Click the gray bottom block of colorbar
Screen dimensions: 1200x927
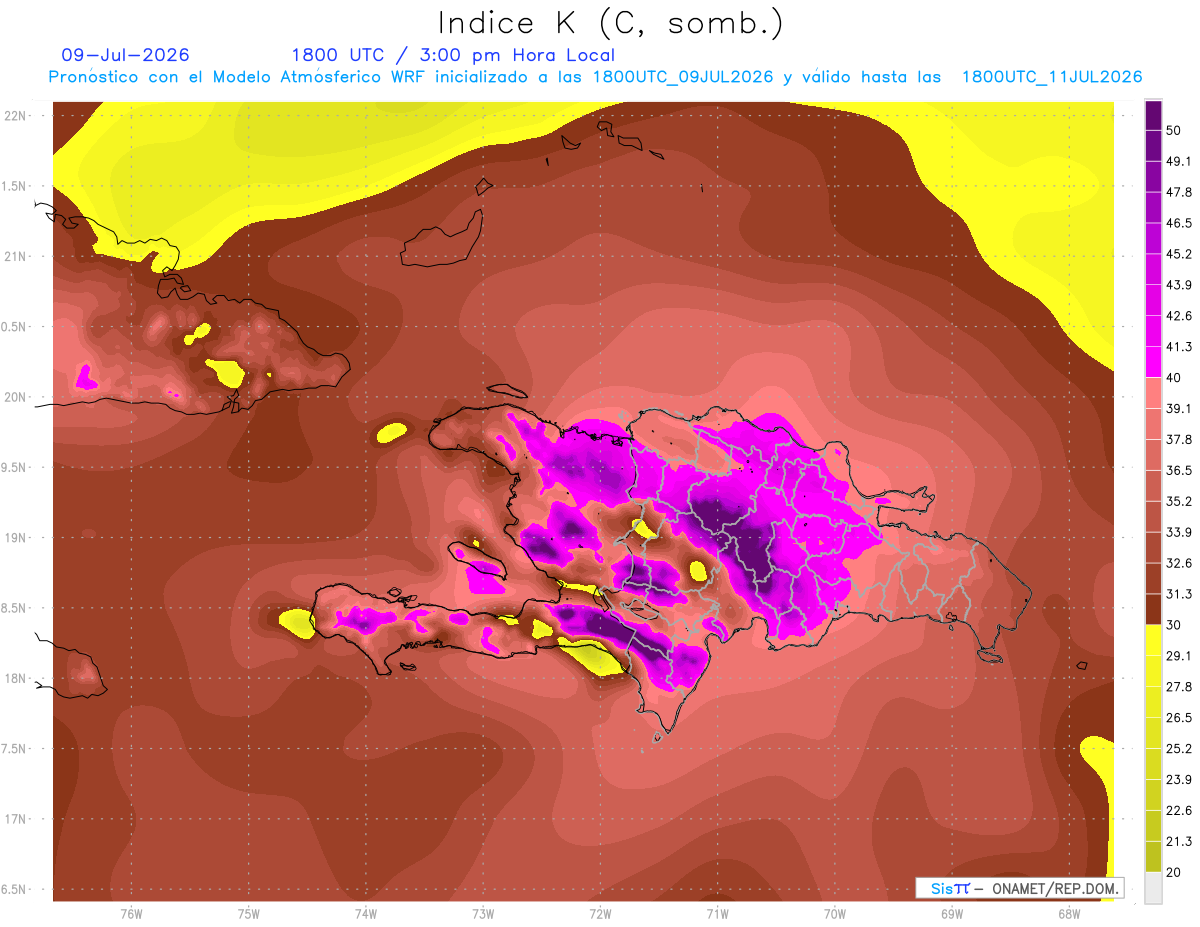click(1153, 888)
